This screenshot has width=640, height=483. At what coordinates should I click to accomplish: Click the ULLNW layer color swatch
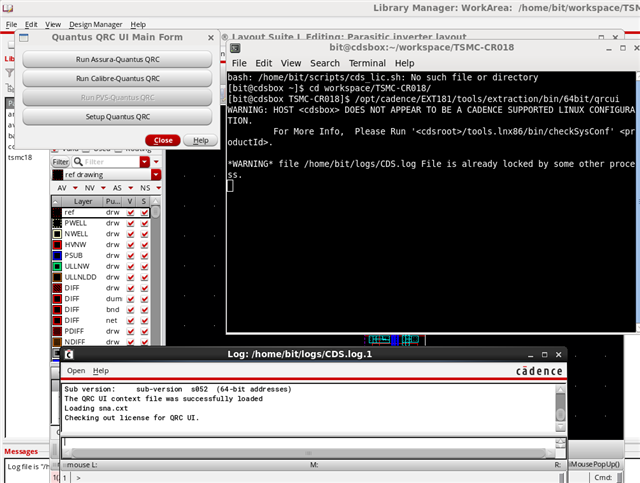click(x=57, y=267)
